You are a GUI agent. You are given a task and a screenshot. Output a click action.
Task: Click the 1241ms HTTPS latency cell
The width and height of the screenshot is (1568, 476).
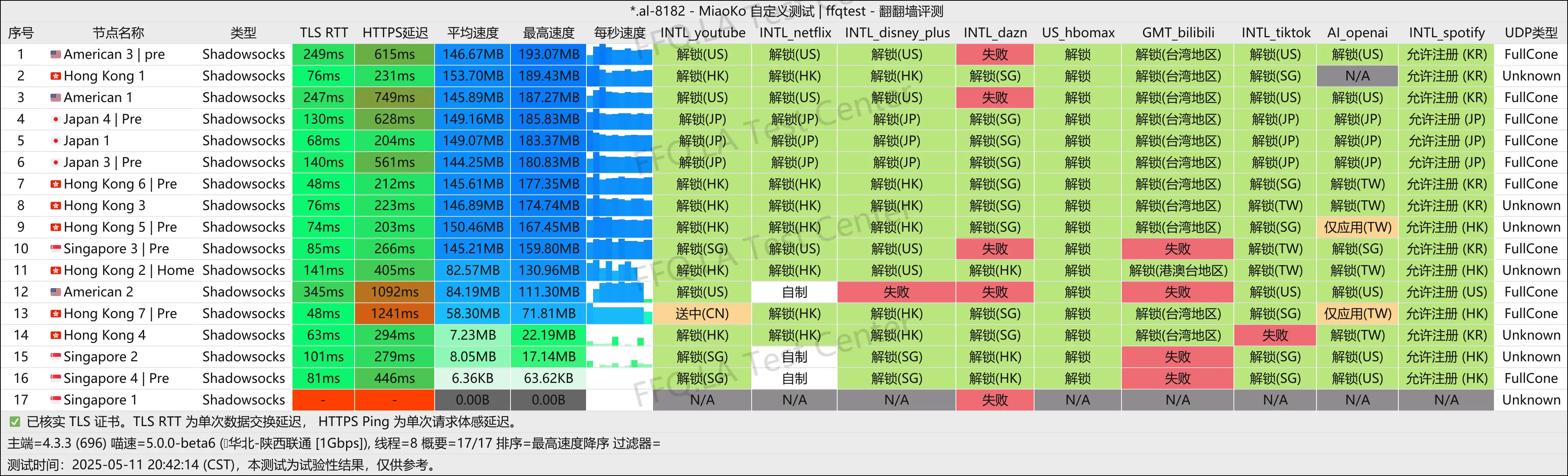coord(394,313)
